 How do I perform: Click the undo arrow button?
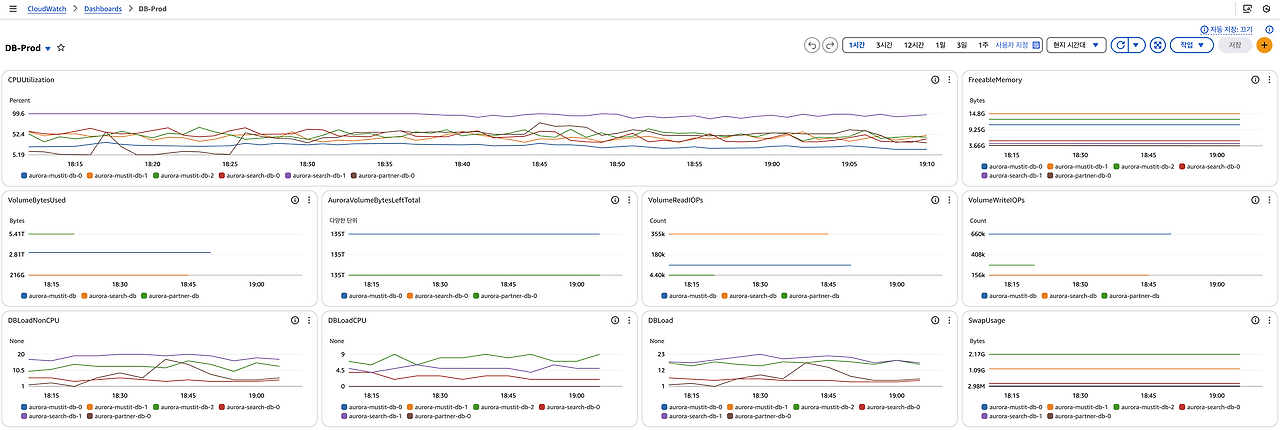812,45
